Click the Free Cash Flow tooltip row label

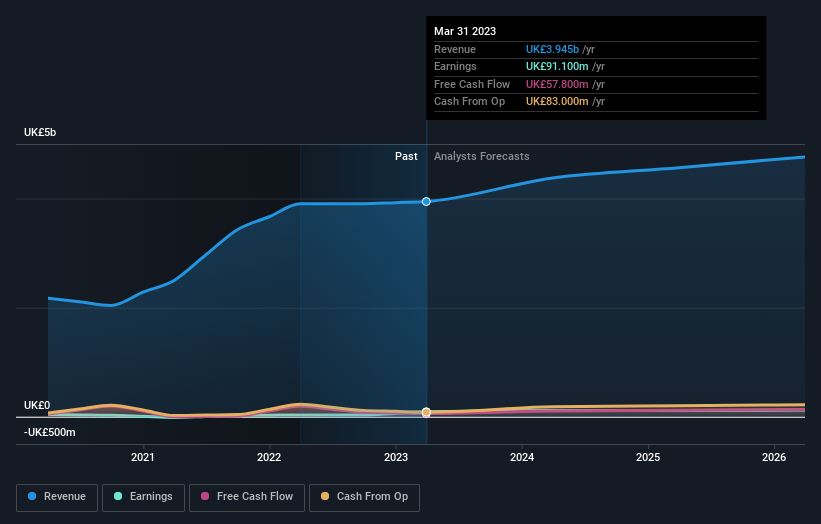472,84
